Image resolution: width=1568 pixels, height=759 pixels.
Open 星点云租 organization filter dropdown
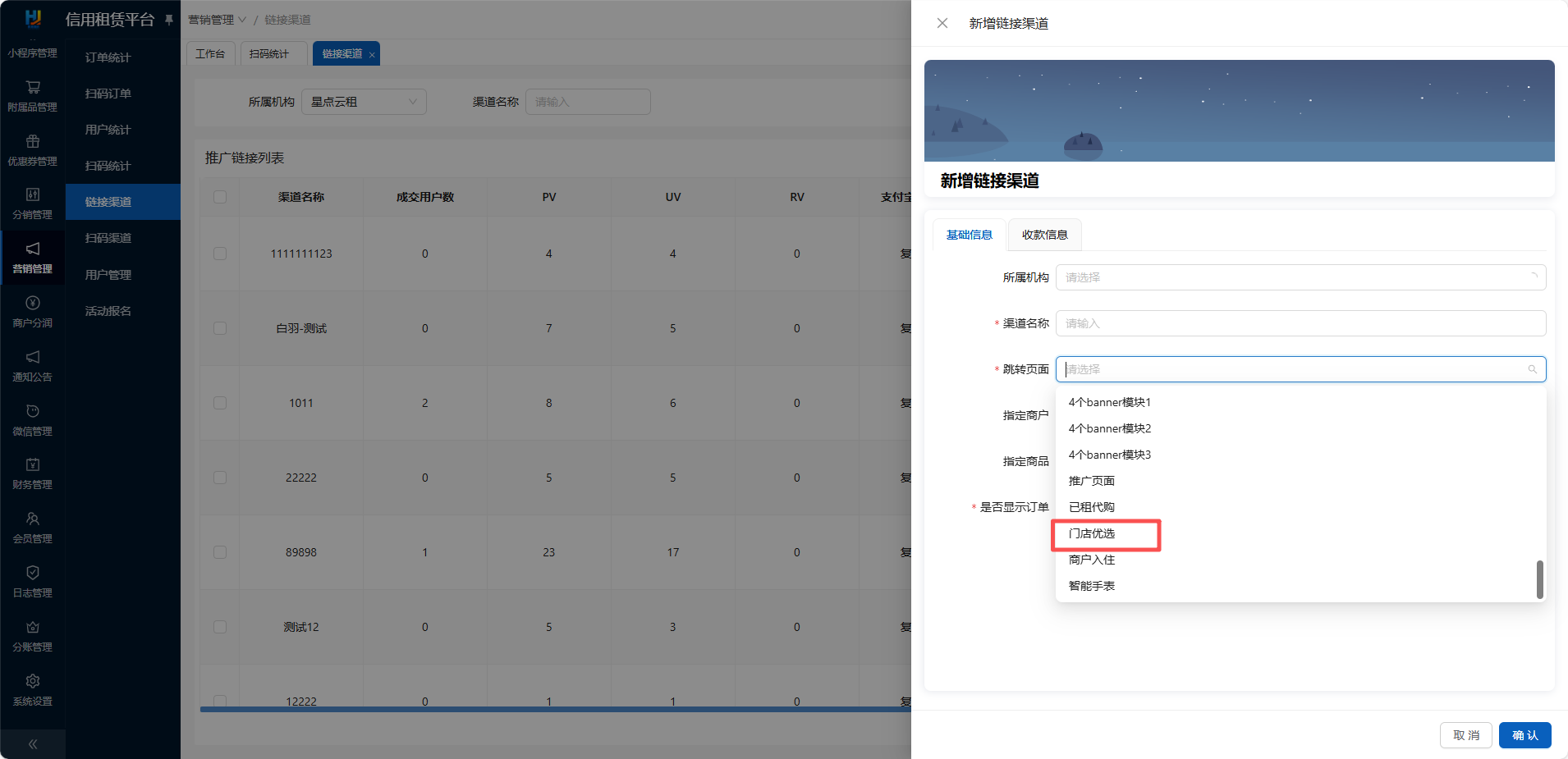364,102
